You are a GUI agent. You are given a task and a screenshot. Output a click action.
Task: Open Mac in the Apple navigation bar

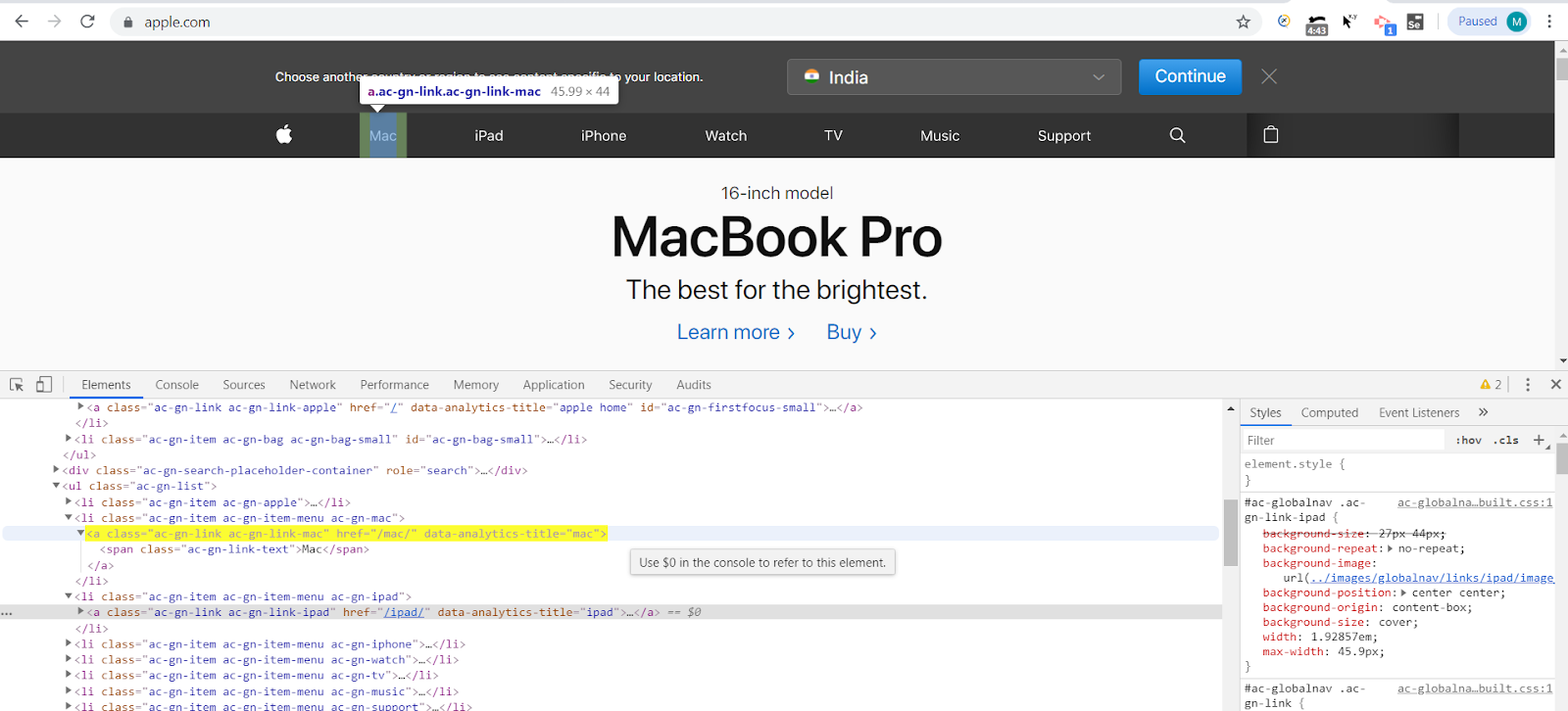click(383, 136)
